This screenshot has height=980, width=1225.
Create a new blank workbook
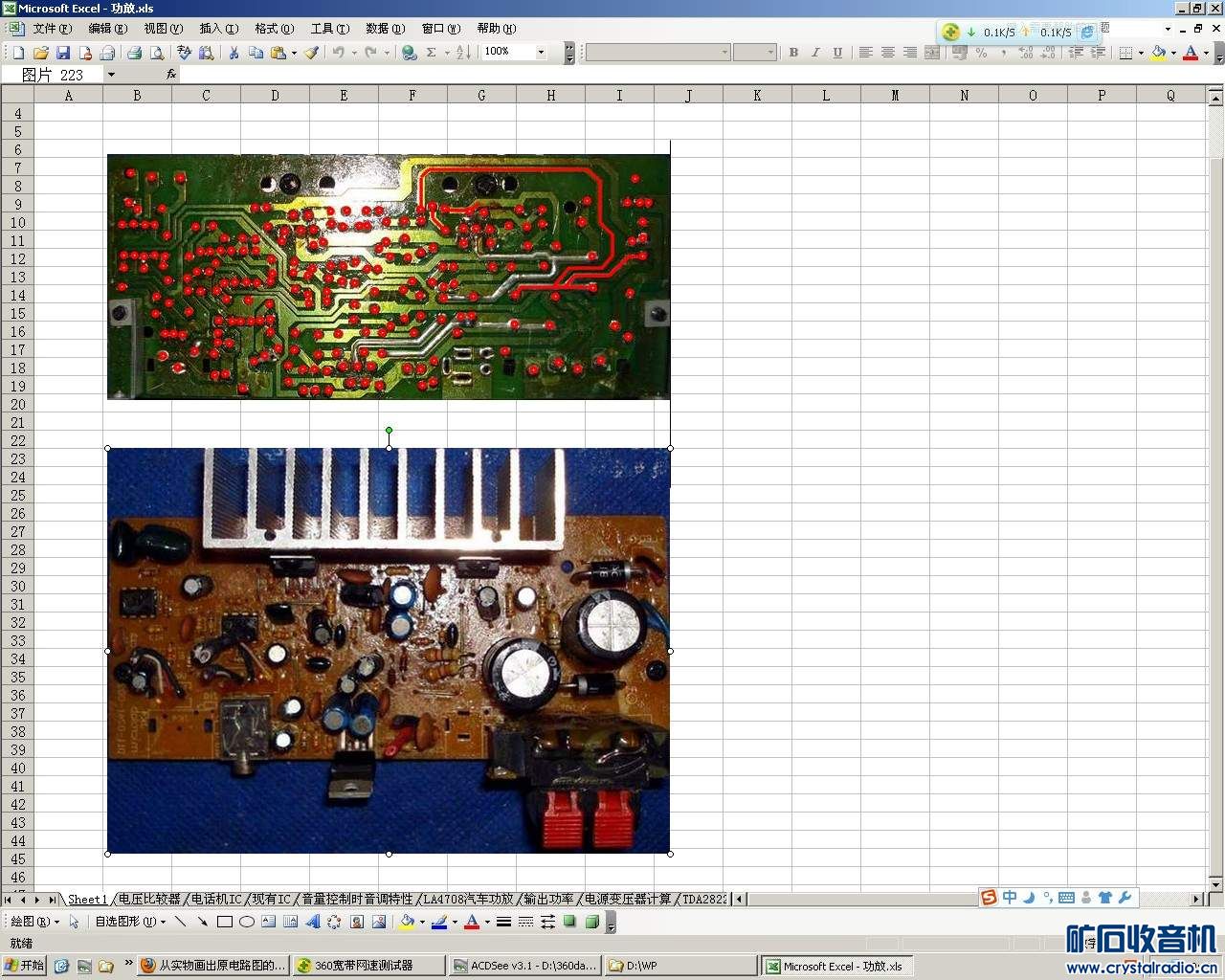pyautogui.click(x=18, y=53)
